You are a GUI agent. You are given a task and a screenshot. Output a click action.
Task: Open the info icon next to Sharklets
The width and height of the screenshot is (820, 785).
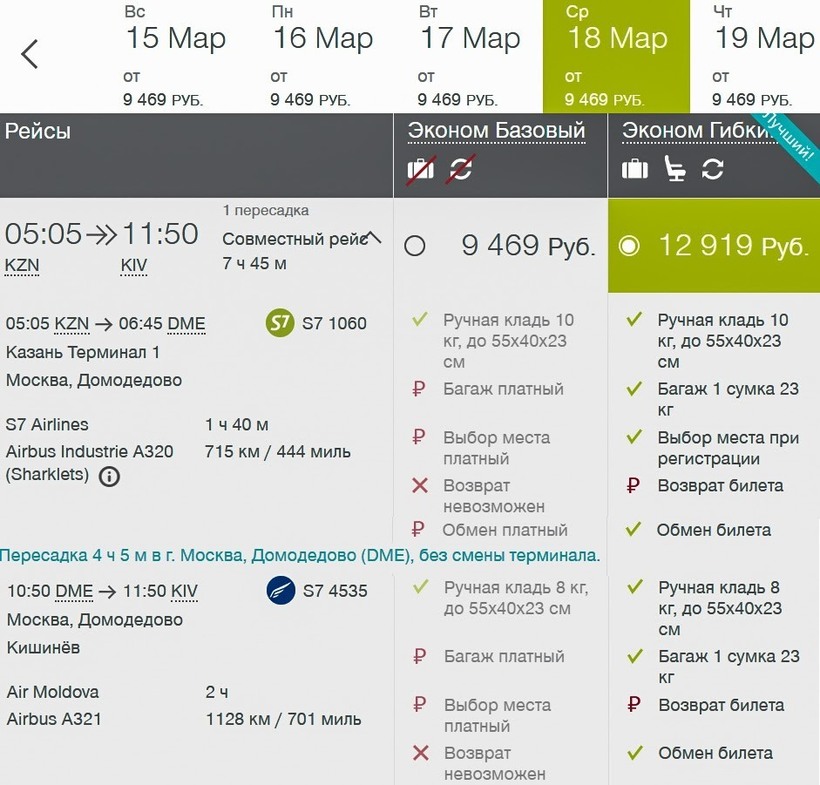[x=109, y=477]
